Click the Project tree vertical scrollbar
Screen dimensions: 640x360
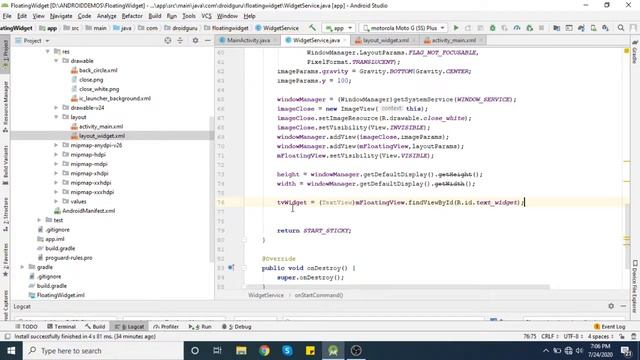211,190
